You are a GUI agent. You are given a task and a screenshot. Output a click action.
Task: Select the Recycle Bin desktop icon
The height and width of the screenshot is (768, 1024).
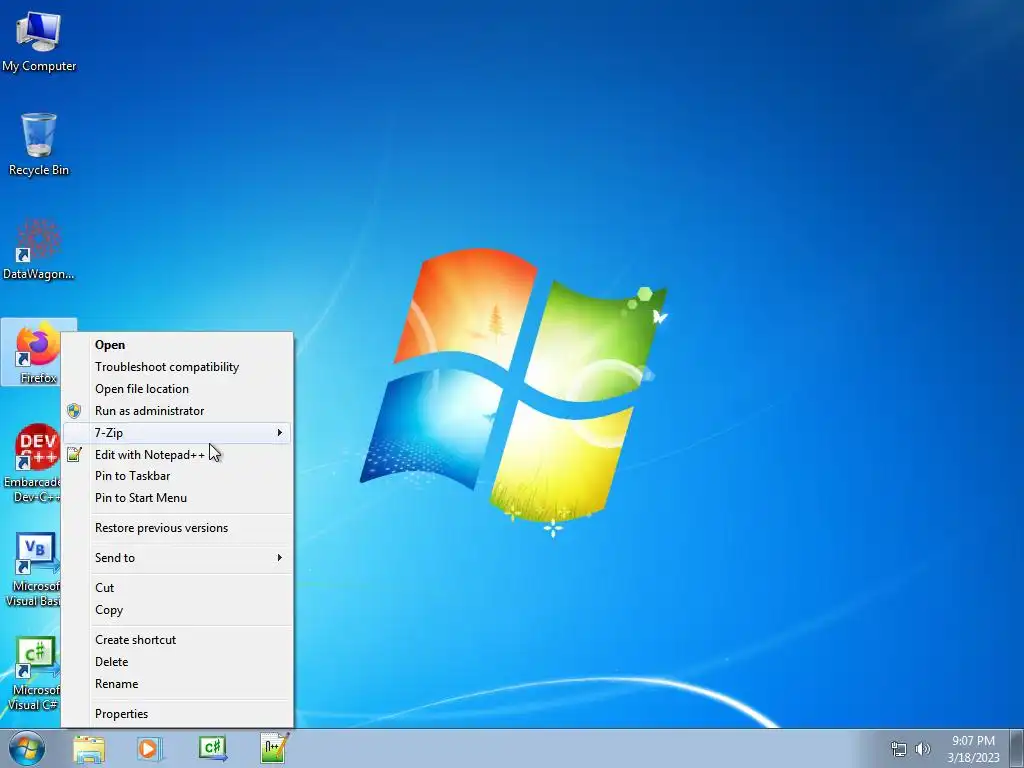point(39,144)
